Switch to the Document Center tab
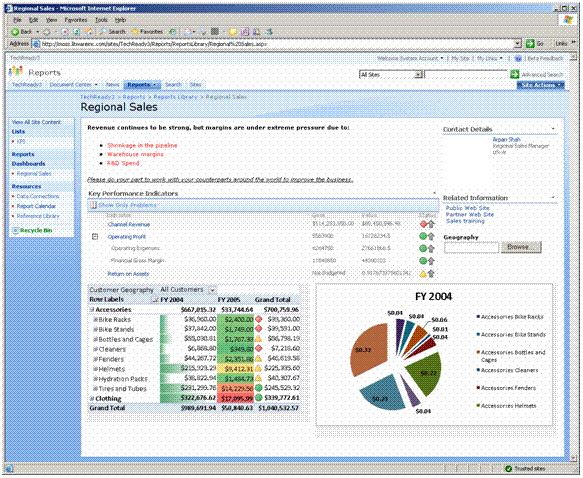The image size is (583, 478). pyautogui.click(x=73, y=85)
